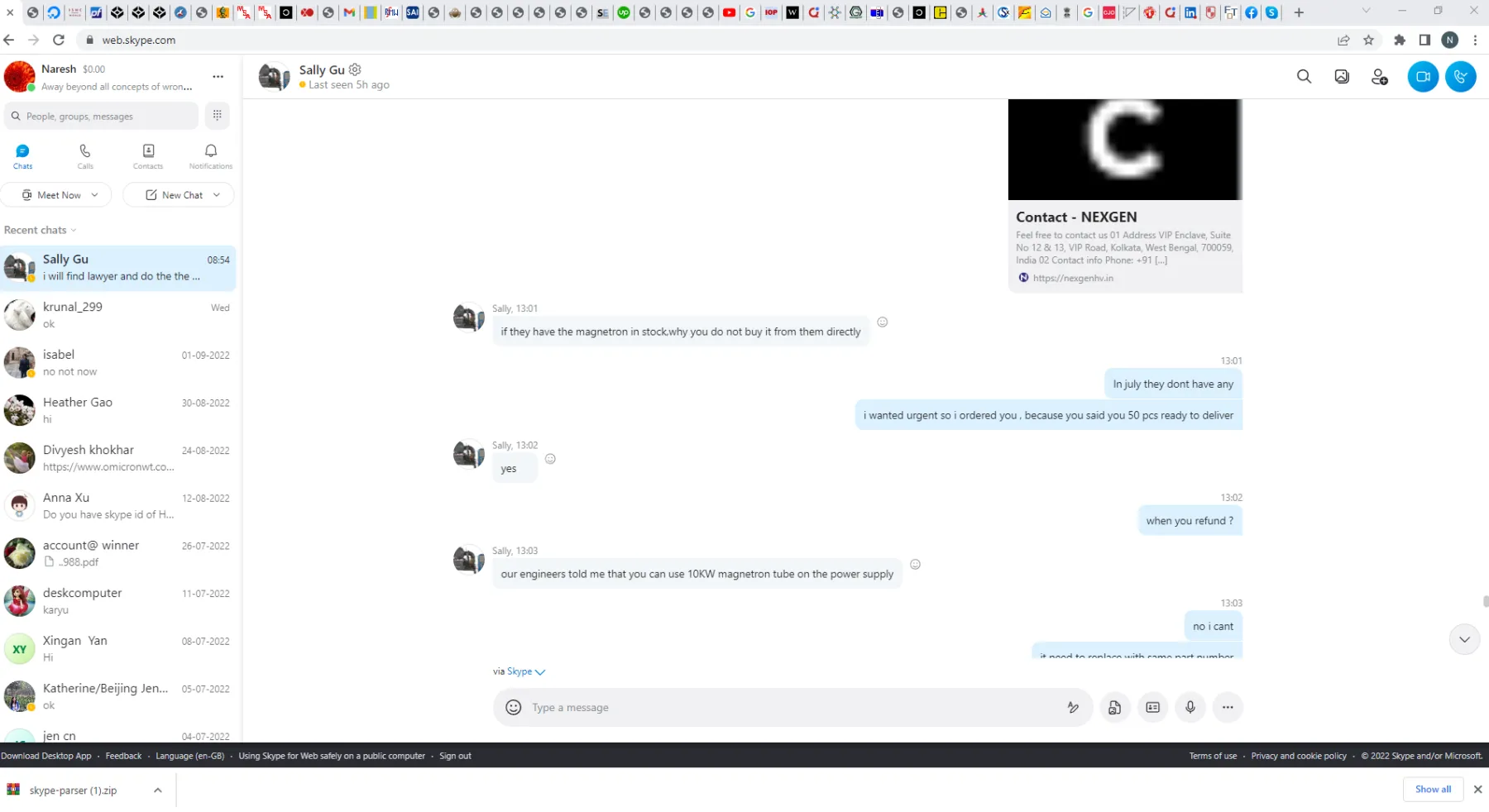Record a voice message with microphone icon

[1190, 707]
